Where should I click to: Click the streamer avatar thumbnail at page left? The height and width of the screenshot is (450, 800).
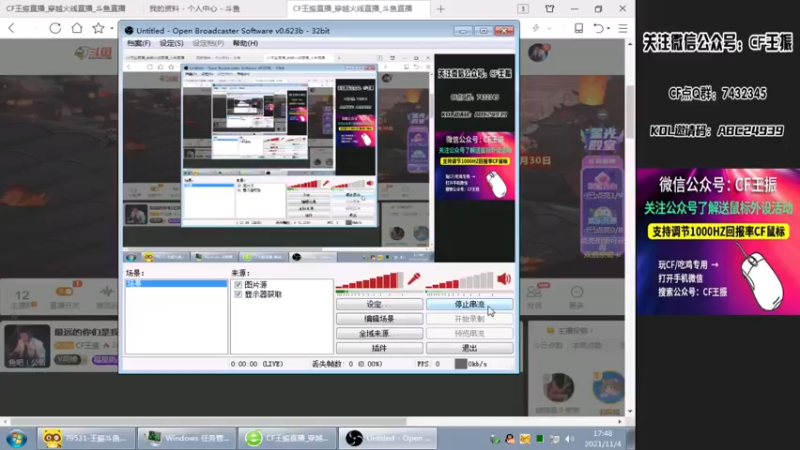point(28,346)
